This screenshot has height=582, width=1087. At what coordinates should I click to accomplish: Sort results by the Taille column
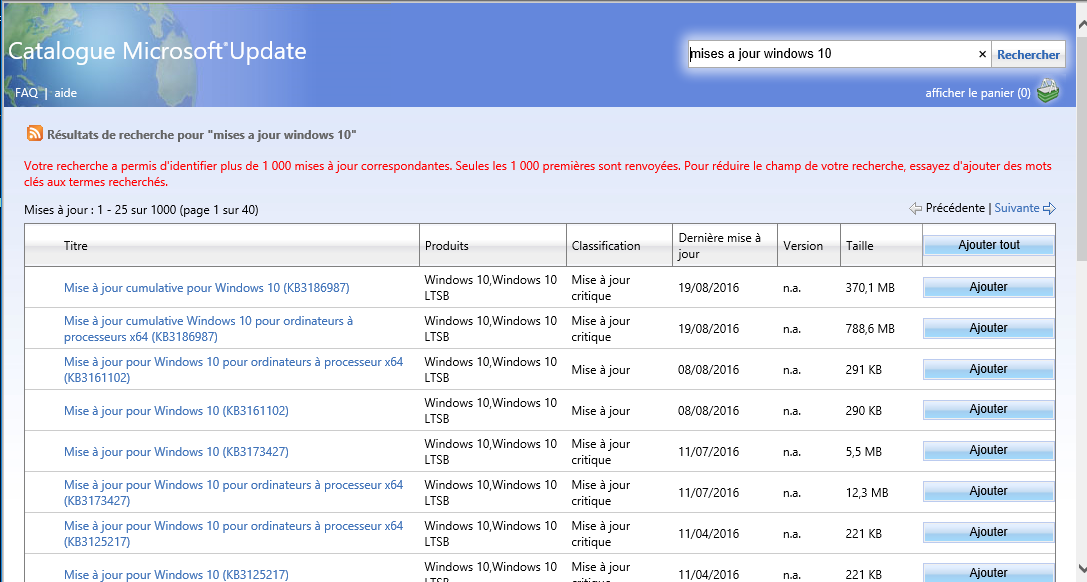[860, 246]
